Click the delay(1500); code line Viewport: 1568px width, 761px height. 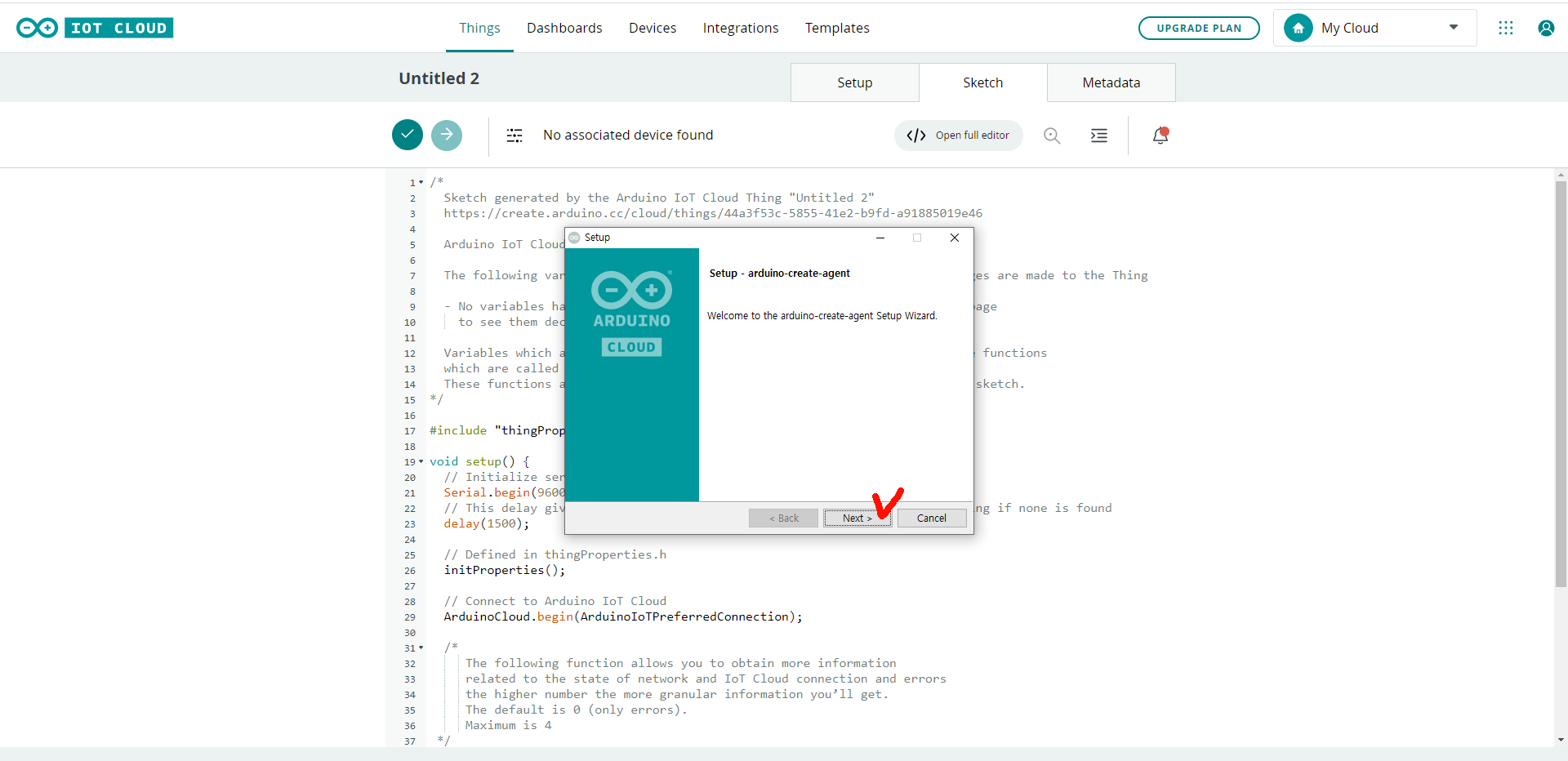point(486,523)
